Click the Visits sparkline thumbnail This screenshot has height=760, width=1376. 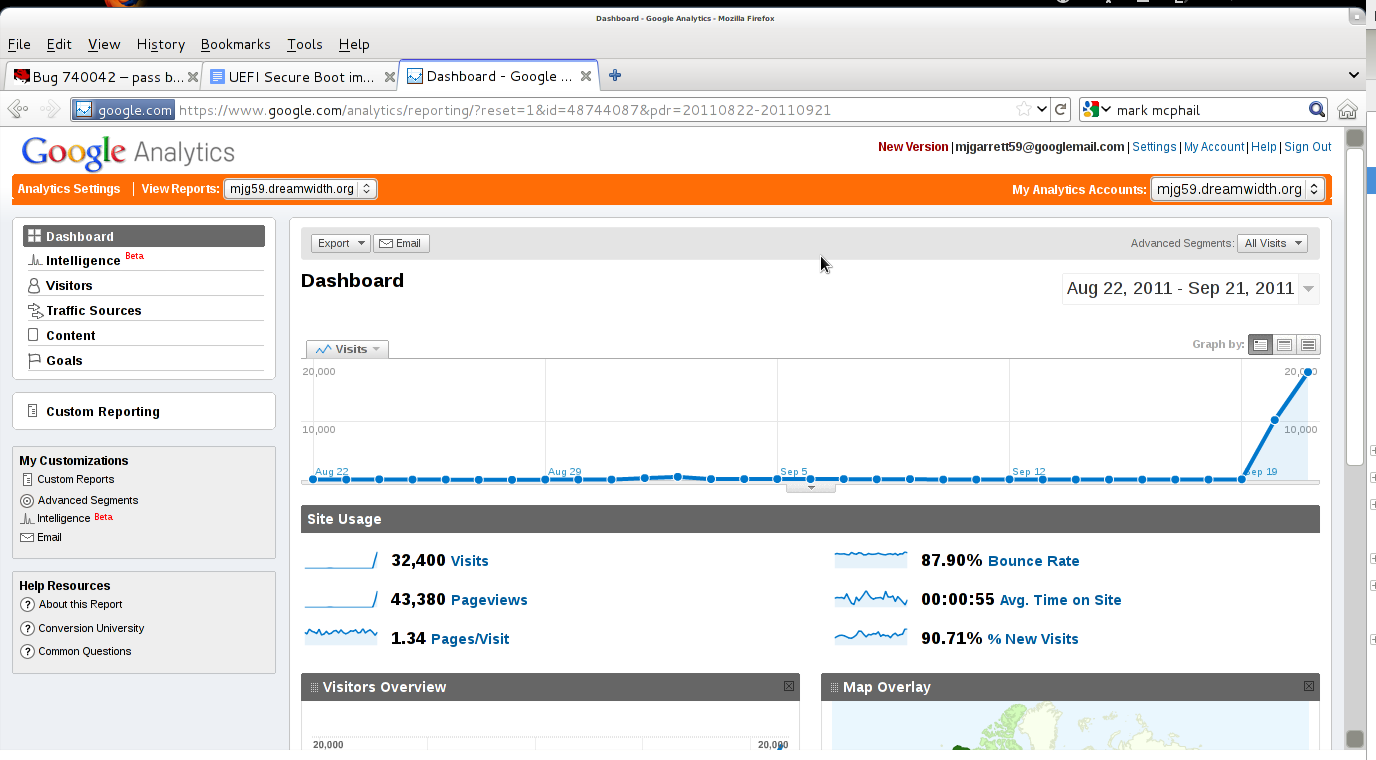(341, 560)
